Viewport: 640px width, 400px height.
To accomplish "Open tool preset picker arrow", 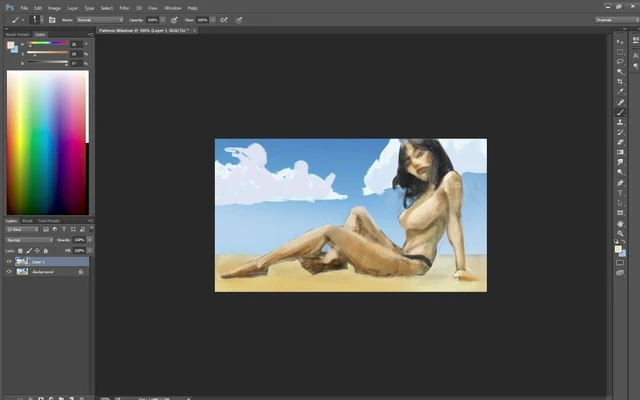I will click(x=23, y=20).
